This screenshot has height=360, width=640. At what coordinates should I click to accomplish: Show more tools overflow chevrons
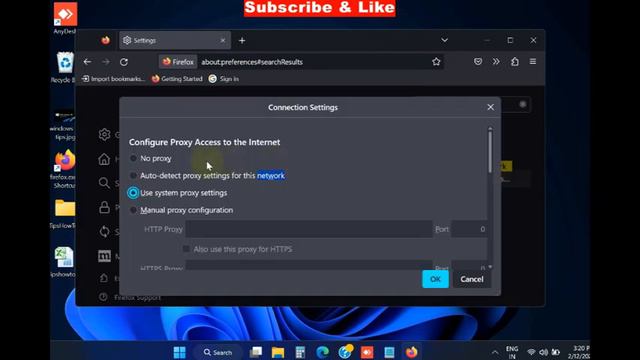[x=496, y=62]
